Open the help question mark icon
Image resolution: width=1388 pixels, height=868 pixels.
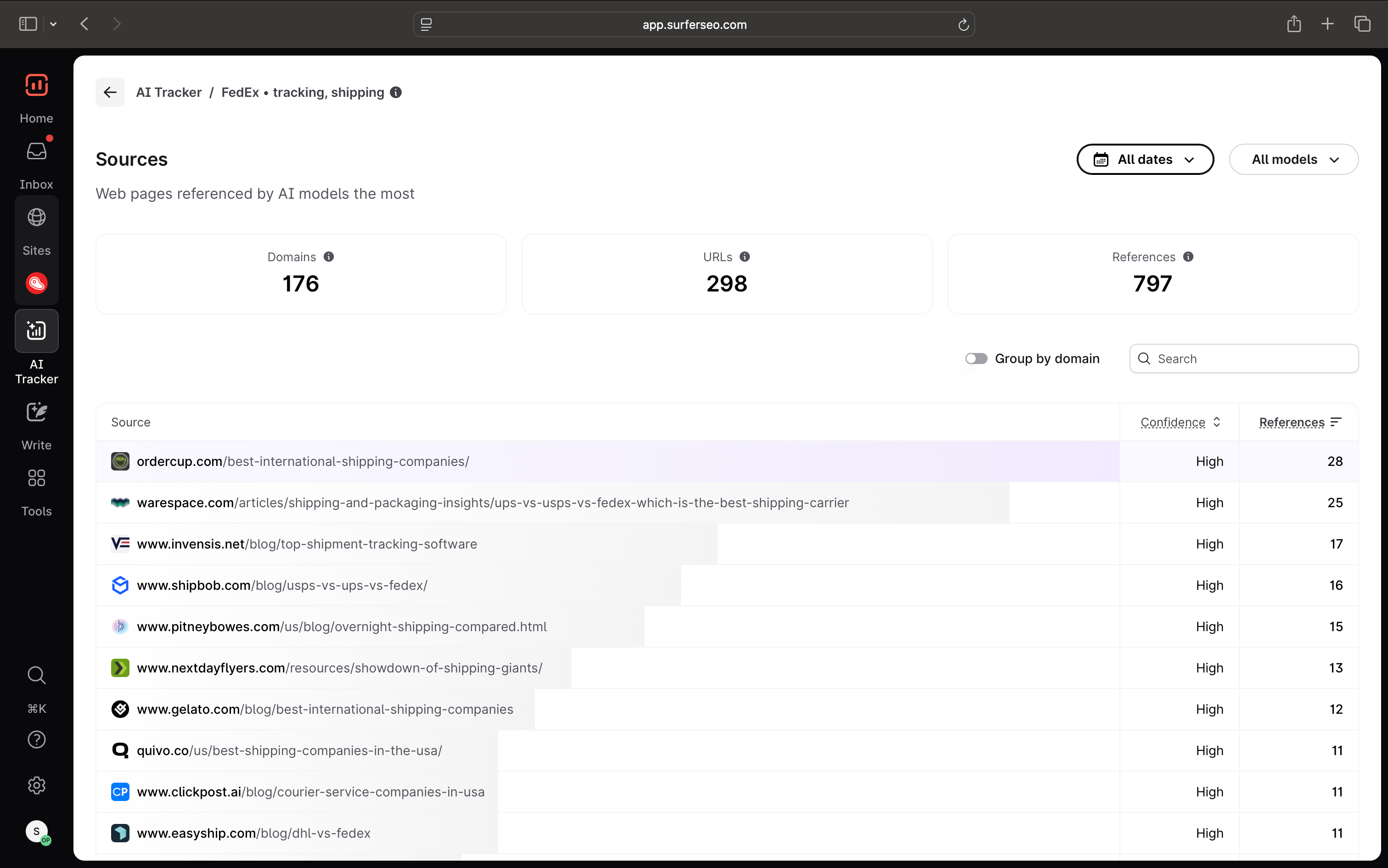tap(36, 740)
